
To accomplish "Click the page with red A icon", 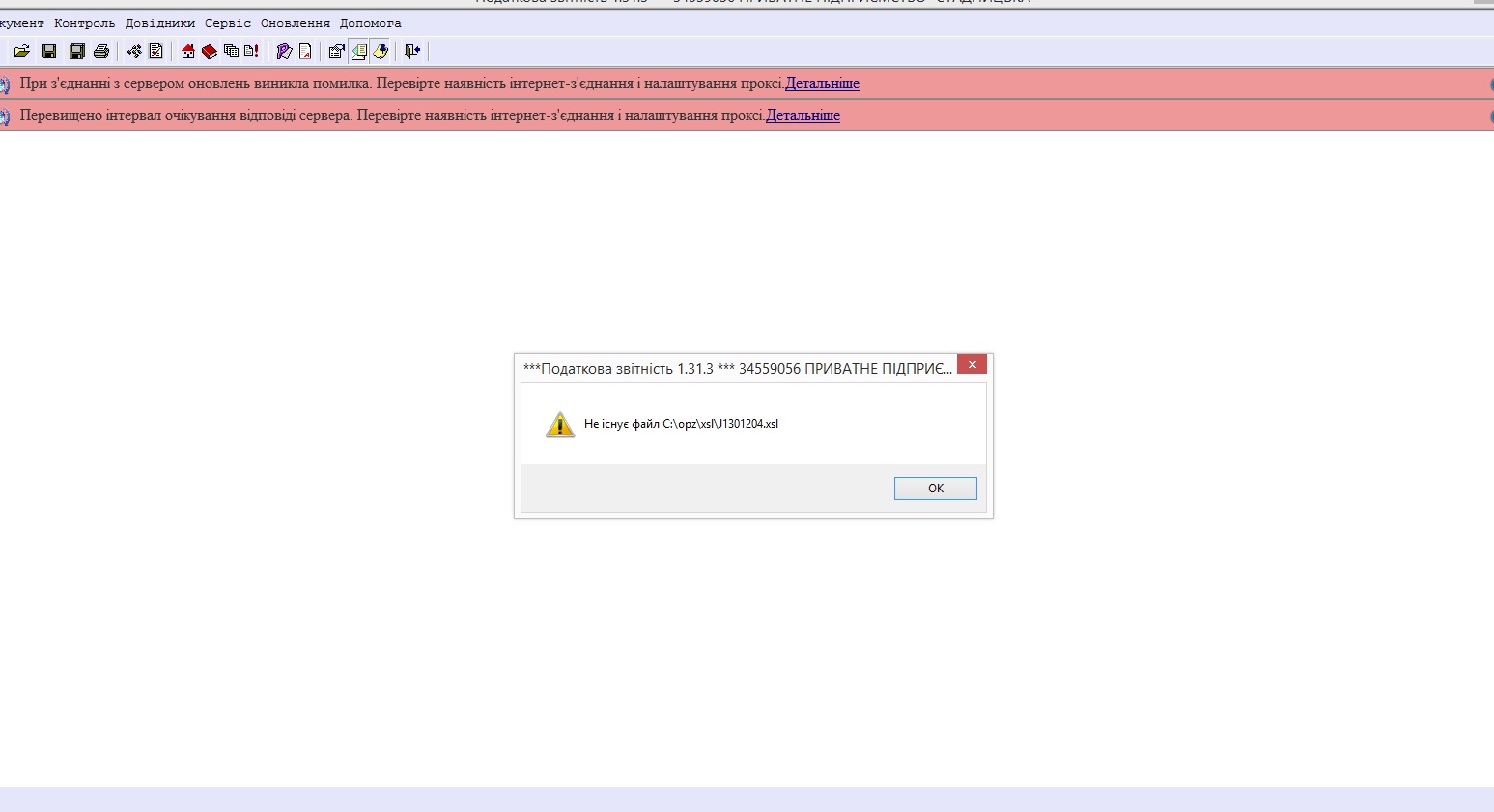I will 305,51.
